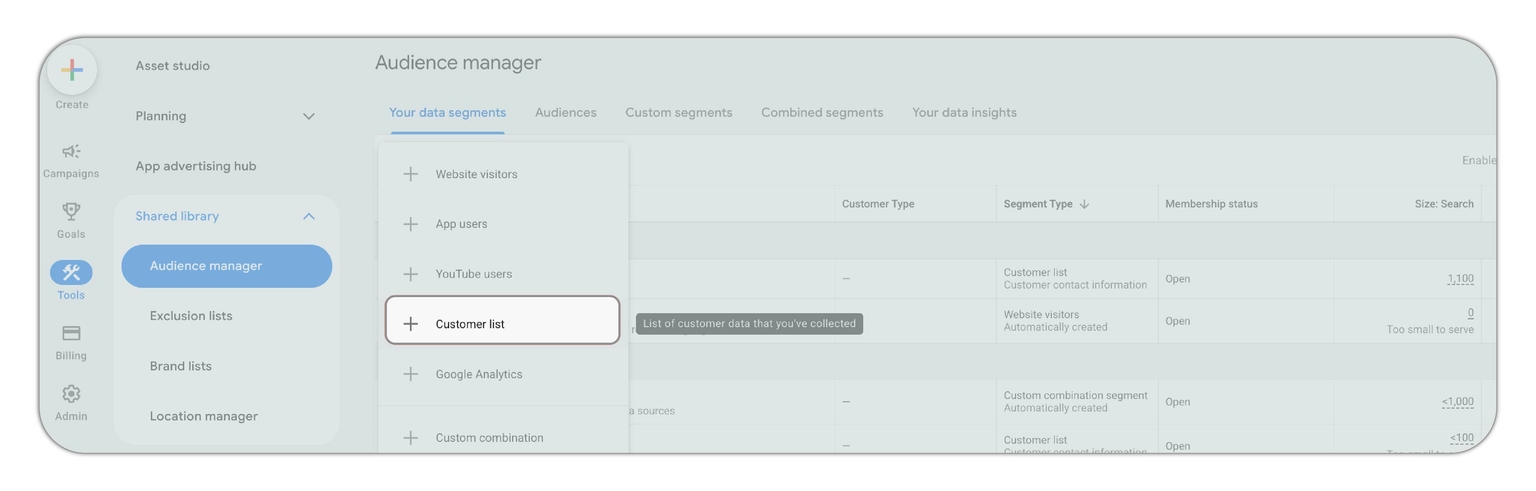Click the Shared library label
The height and width of the screenshot is (491, 1536).
177,216
